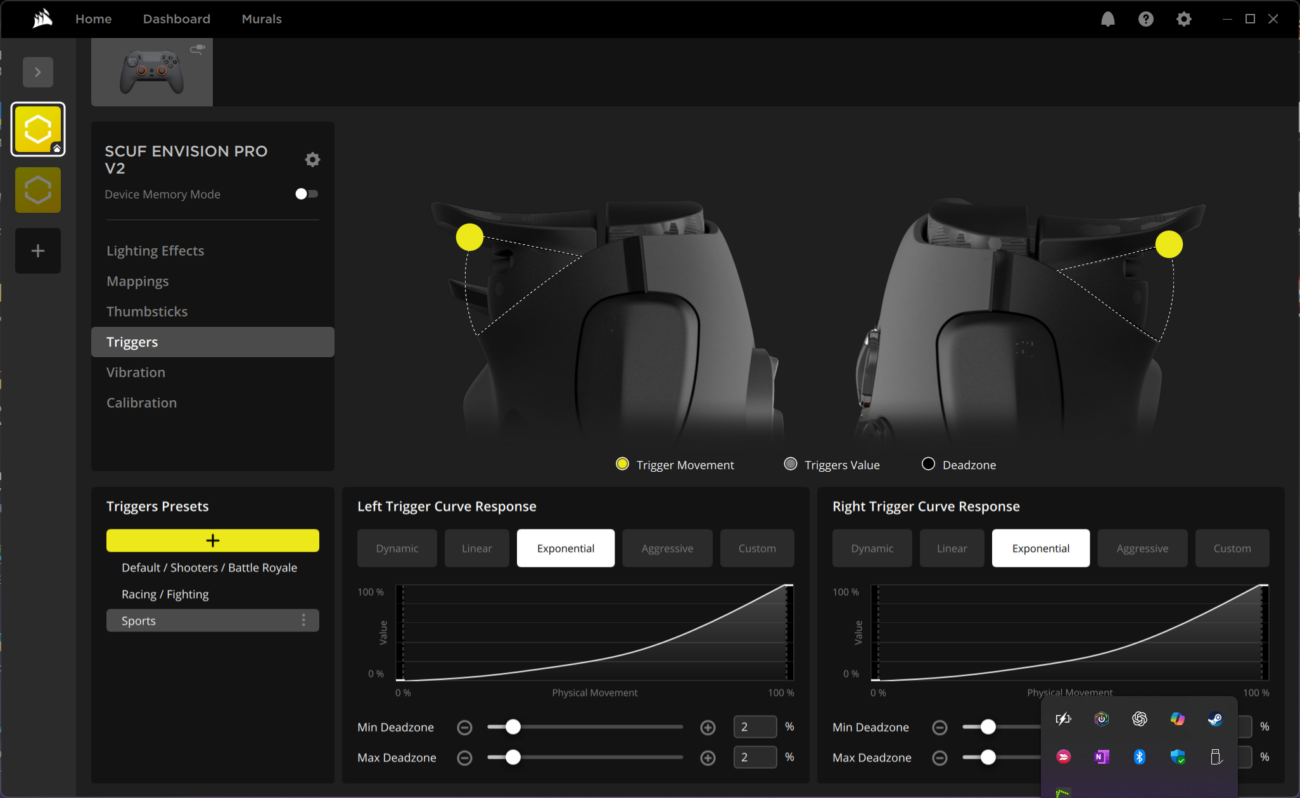The height and width of the screenshot is (798, 1300).
Task: Set right trigger curve to Custom
Action: [x=1232, y=548]
